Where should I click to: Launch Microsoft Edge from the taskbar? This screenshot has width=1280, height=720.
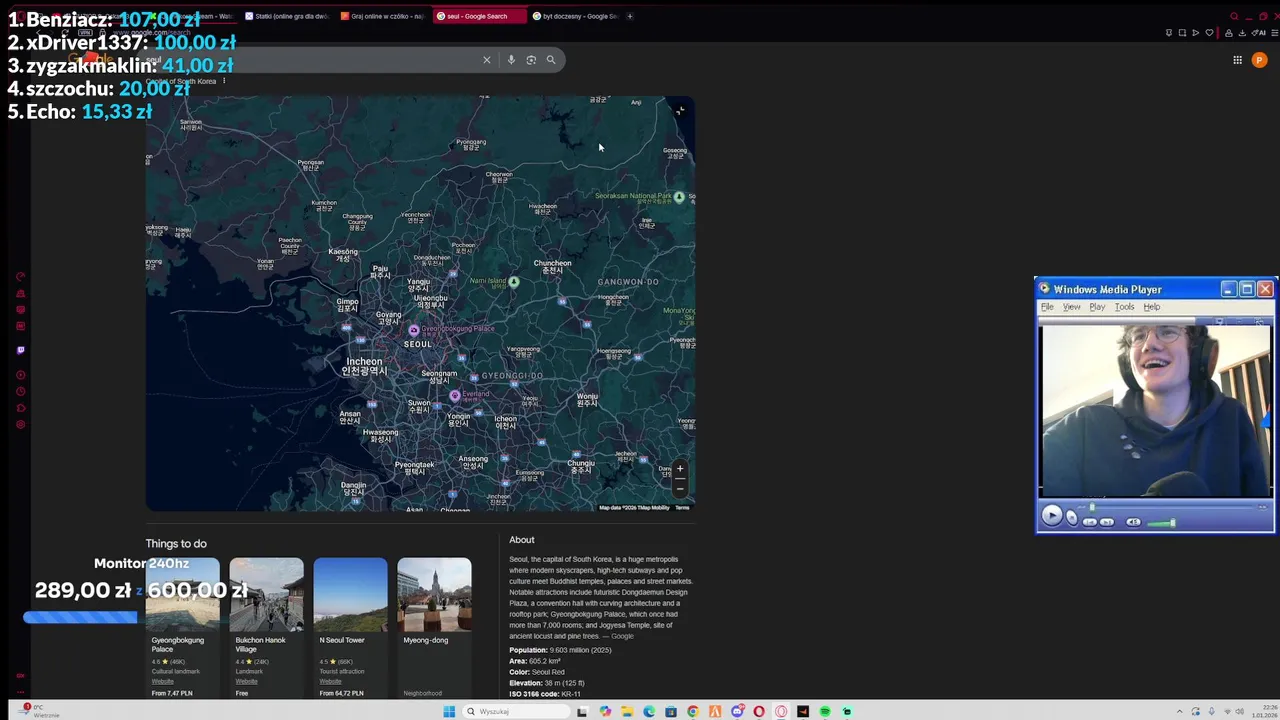pos(649,712)
